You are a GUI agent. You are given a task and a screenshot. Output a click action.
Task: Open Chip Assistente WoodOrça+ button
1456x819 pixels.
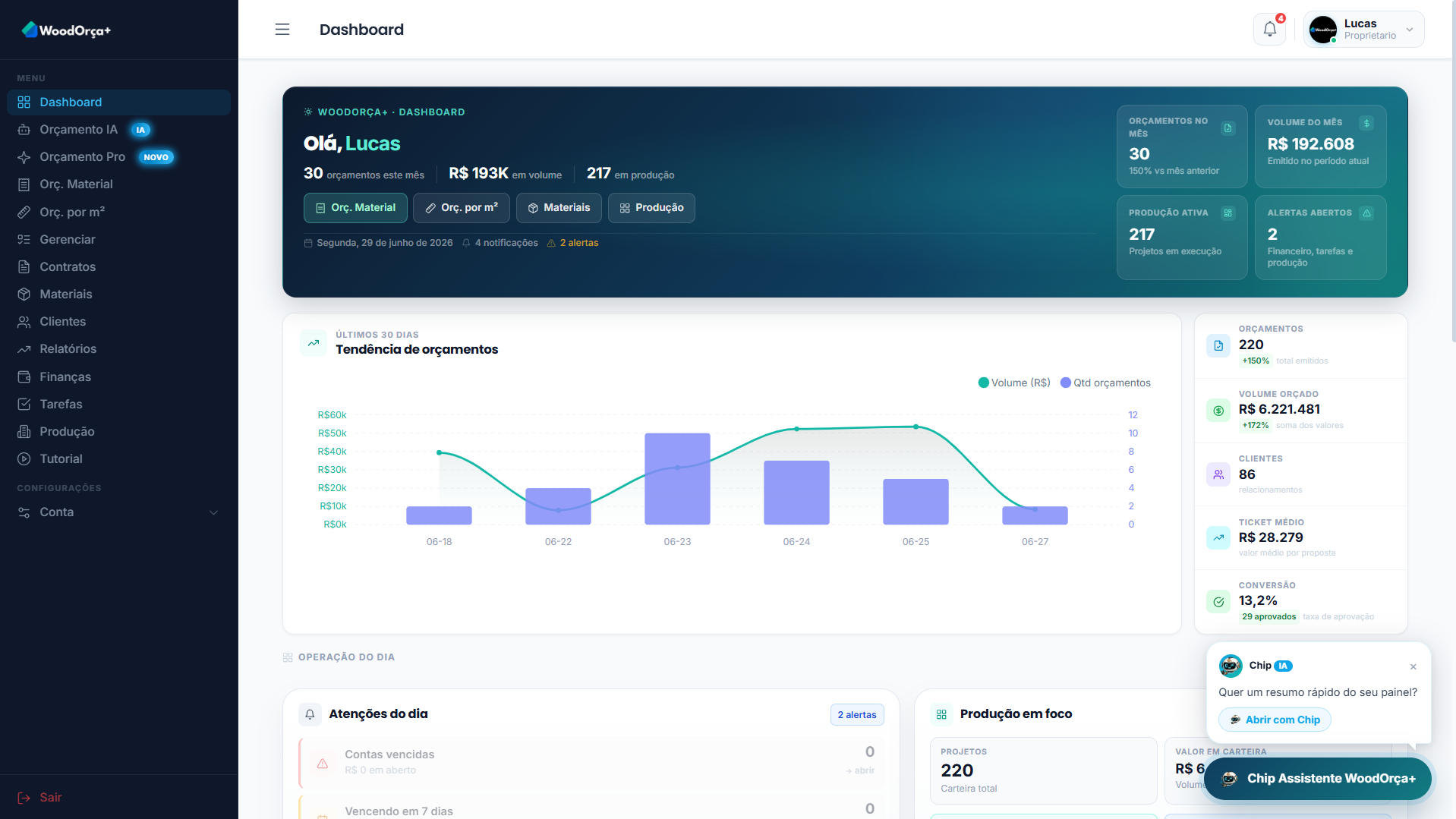1318,779
